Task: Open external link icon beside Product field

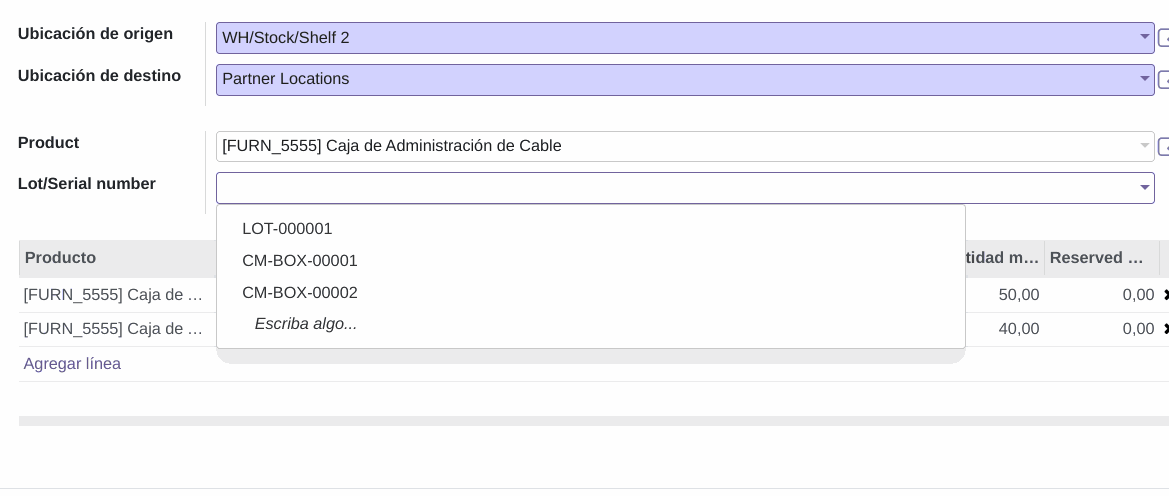Action: pyautogui.click(x=1164, y=147)
